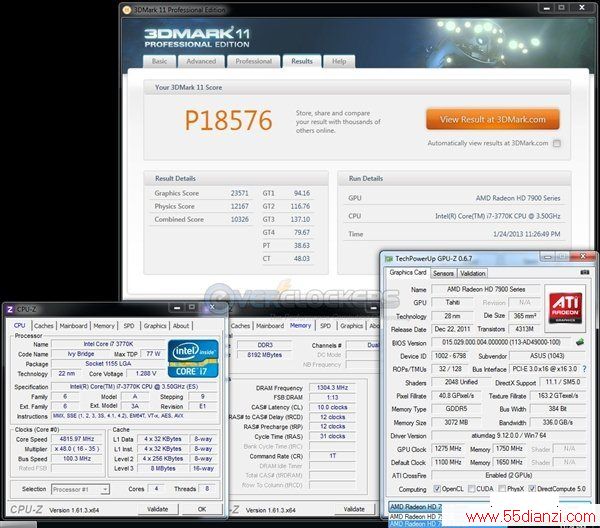The width and height of the screenshot is (600, 528).
Task: Click the CAS# Latency 10.0 clocks value
Action: (333, 407)
